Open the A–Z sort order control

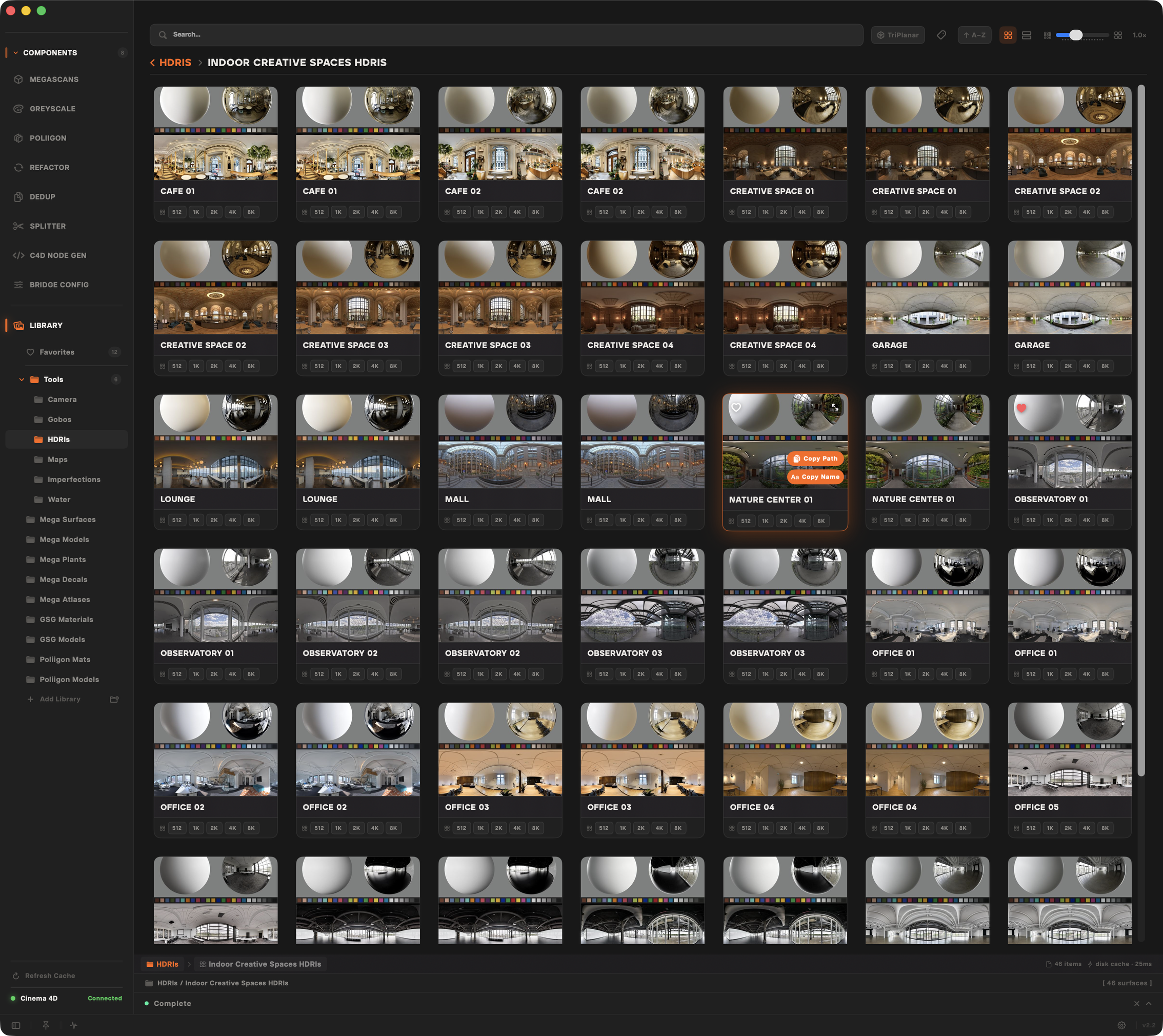coord(974,35)
